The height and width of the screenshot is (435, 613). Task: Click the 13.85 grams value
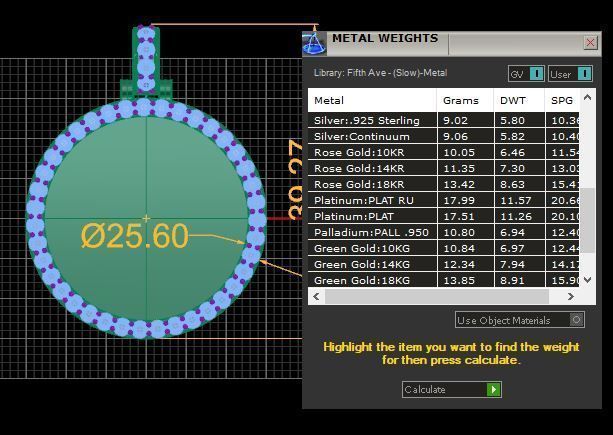[x=459, y=281]
